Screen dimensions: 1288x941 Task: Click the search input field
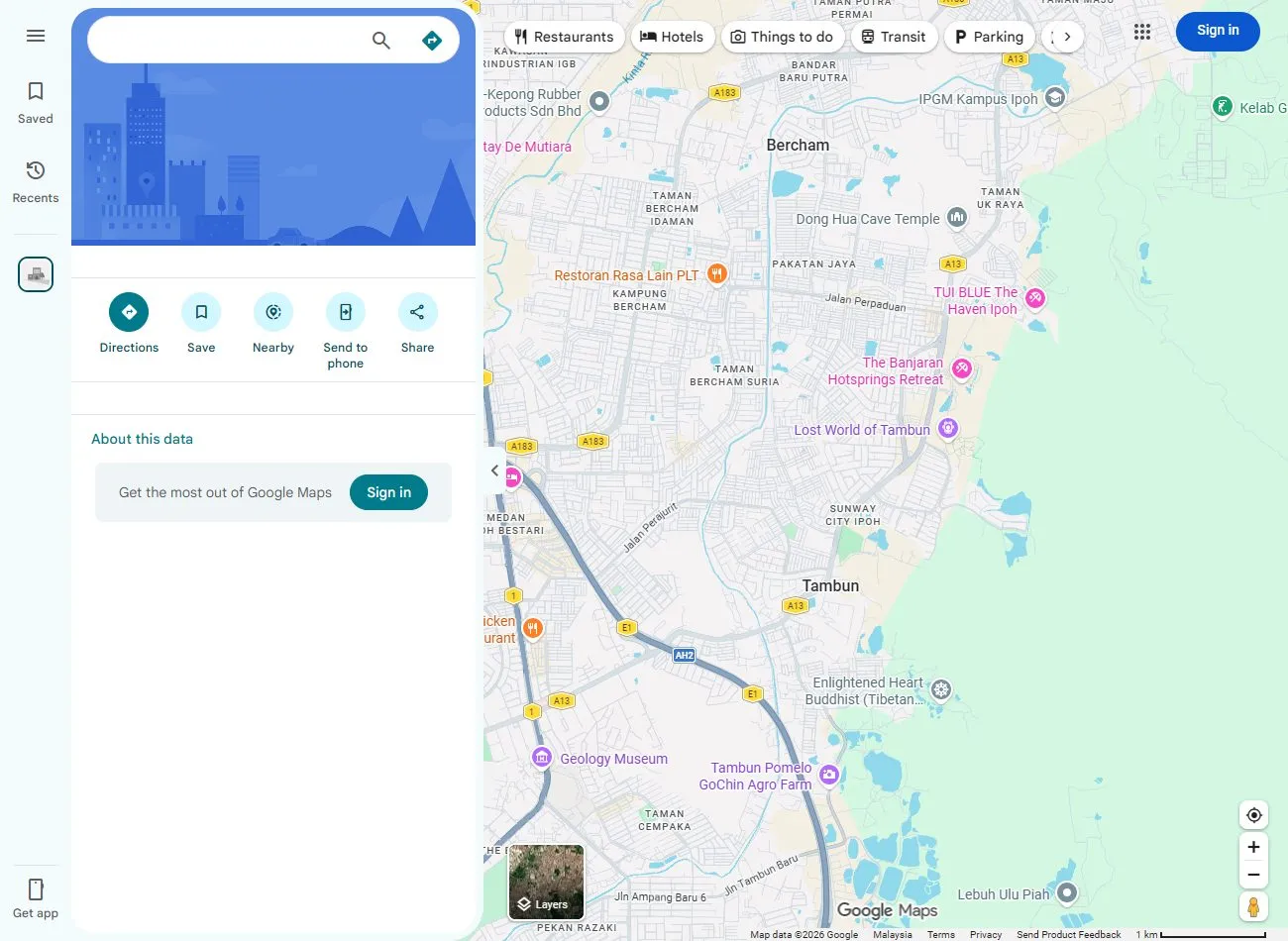[228, 41]
